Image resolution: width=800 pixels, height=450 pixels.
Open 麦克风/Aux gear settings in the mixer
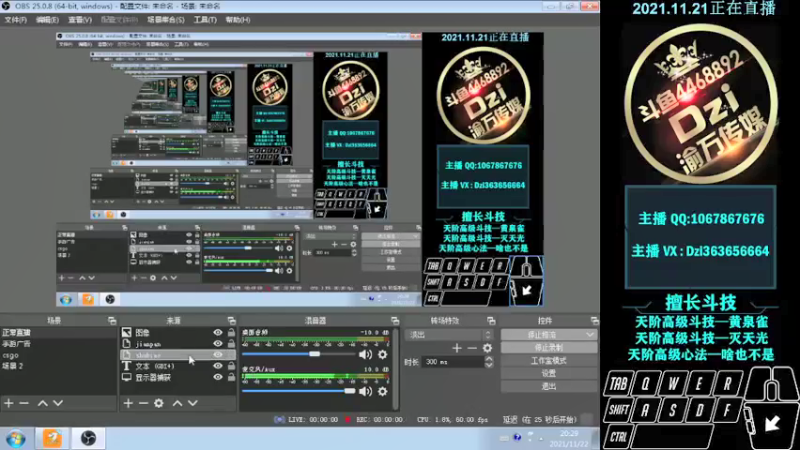(x=382, y=391)
